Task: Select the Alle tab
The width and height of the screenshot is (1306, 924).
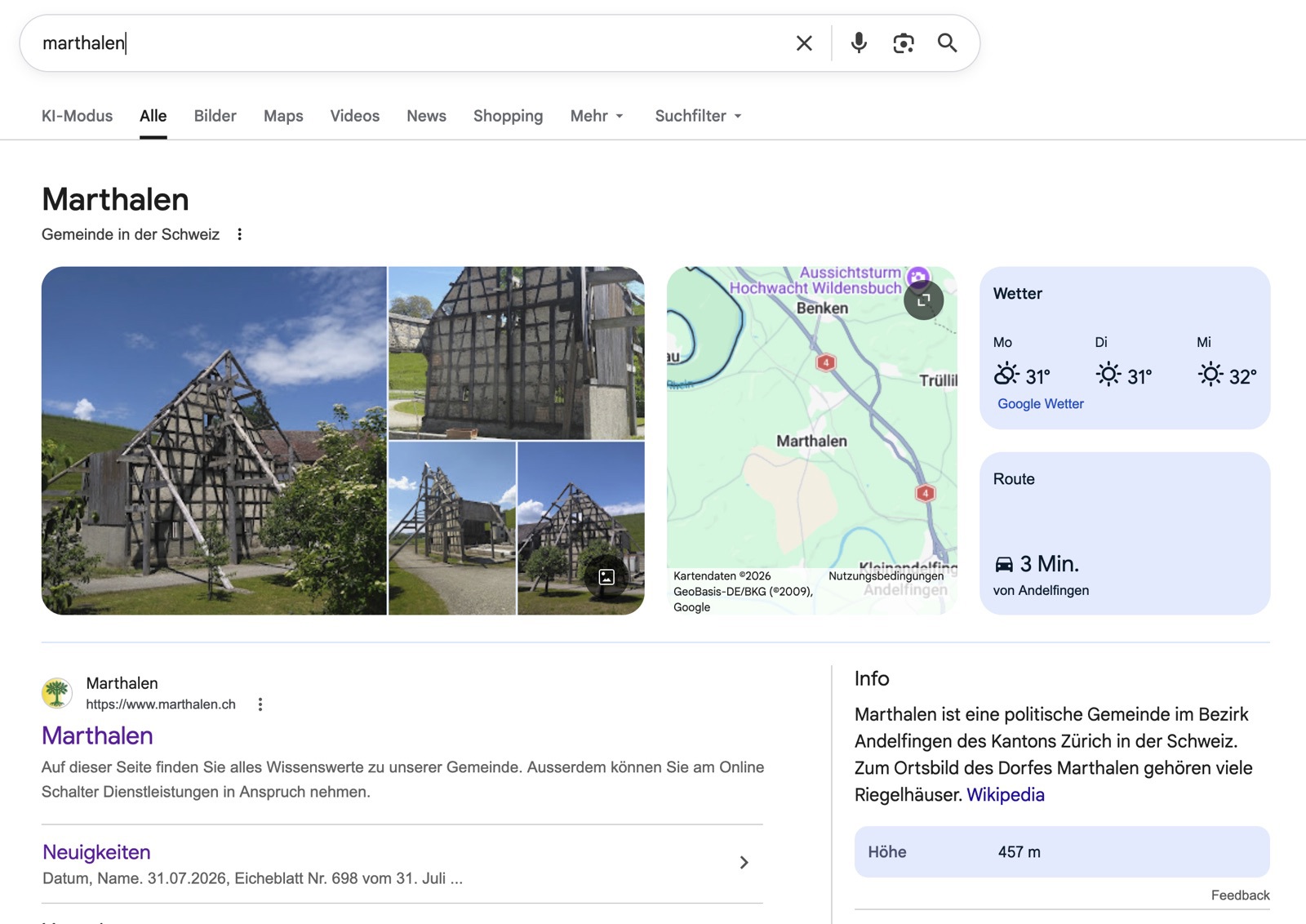Action: (153, 116)
